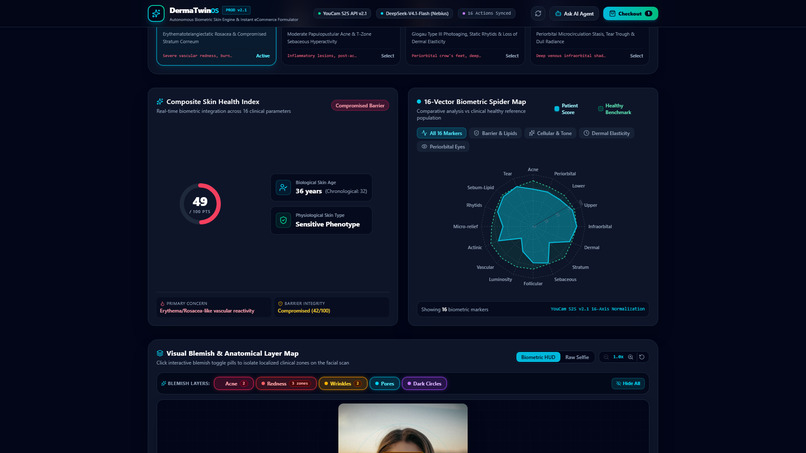The width and height of the screenshot is (806, 453).
Task: Select the Papulopustular Acne profile card
Action: point(340,45)
